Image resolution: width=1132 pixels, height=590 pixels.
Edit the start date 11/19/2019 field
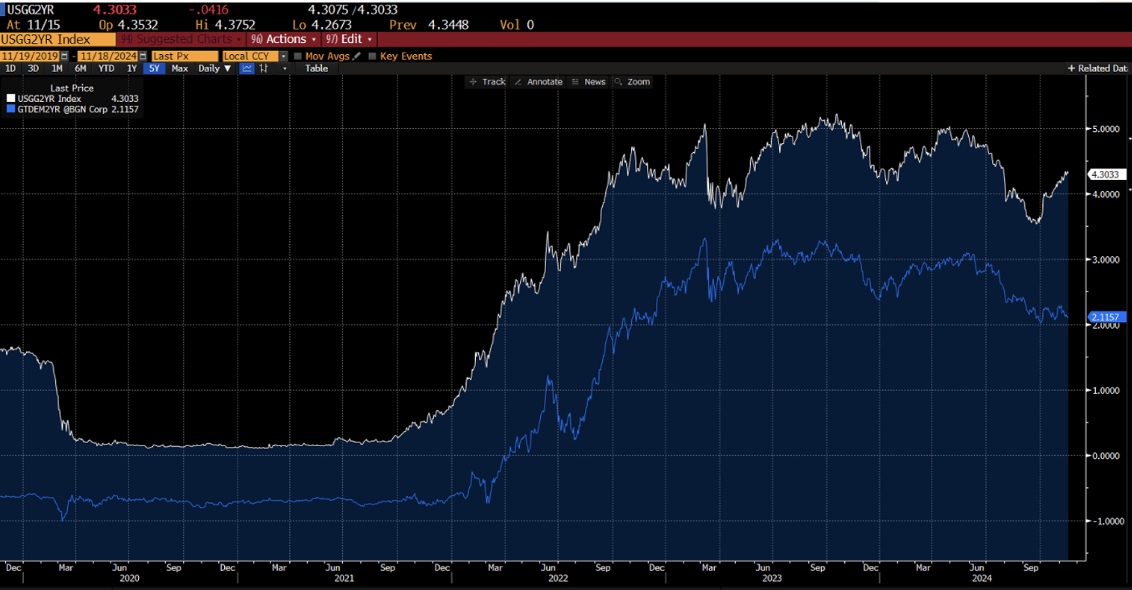tap(30, 56)
